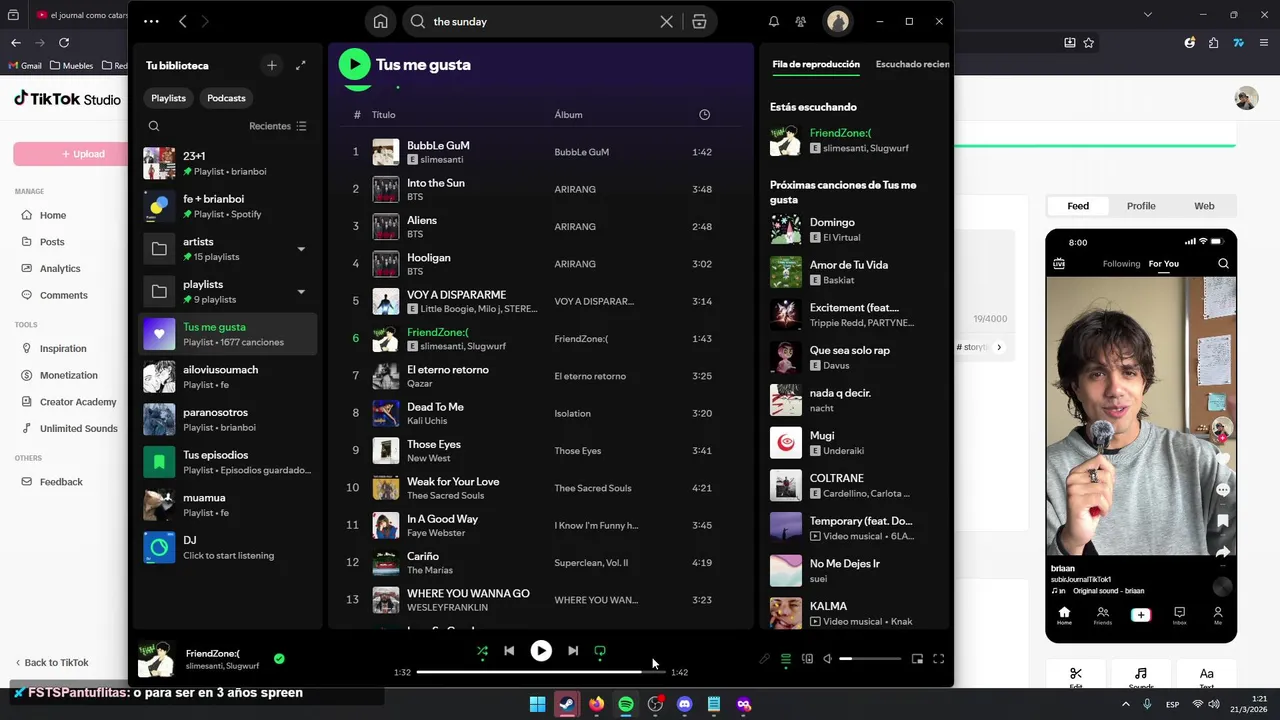Adjust the Spotify volume slider
This screenshot has width=1280, height=720.
[x=870, y=659]
